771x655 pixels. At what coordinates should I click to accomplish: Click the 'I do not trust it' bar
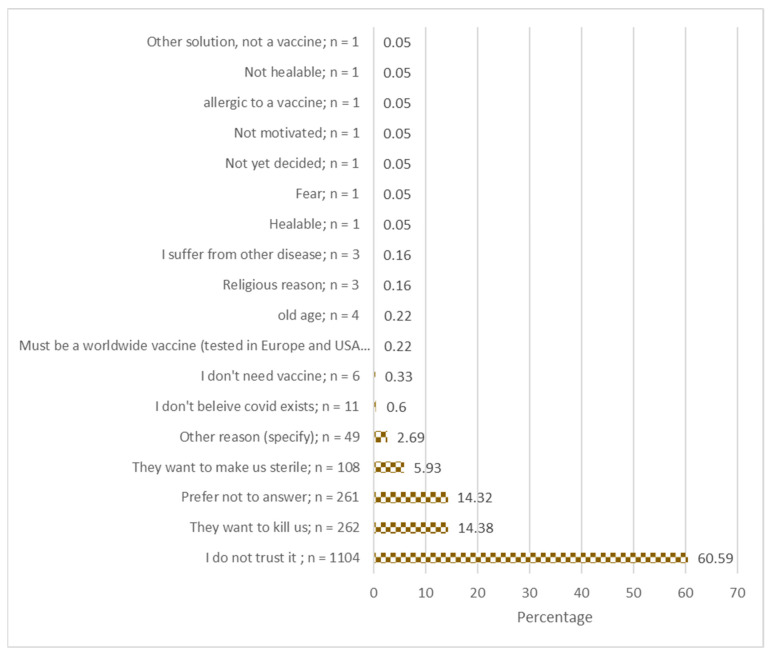[531, 558]
